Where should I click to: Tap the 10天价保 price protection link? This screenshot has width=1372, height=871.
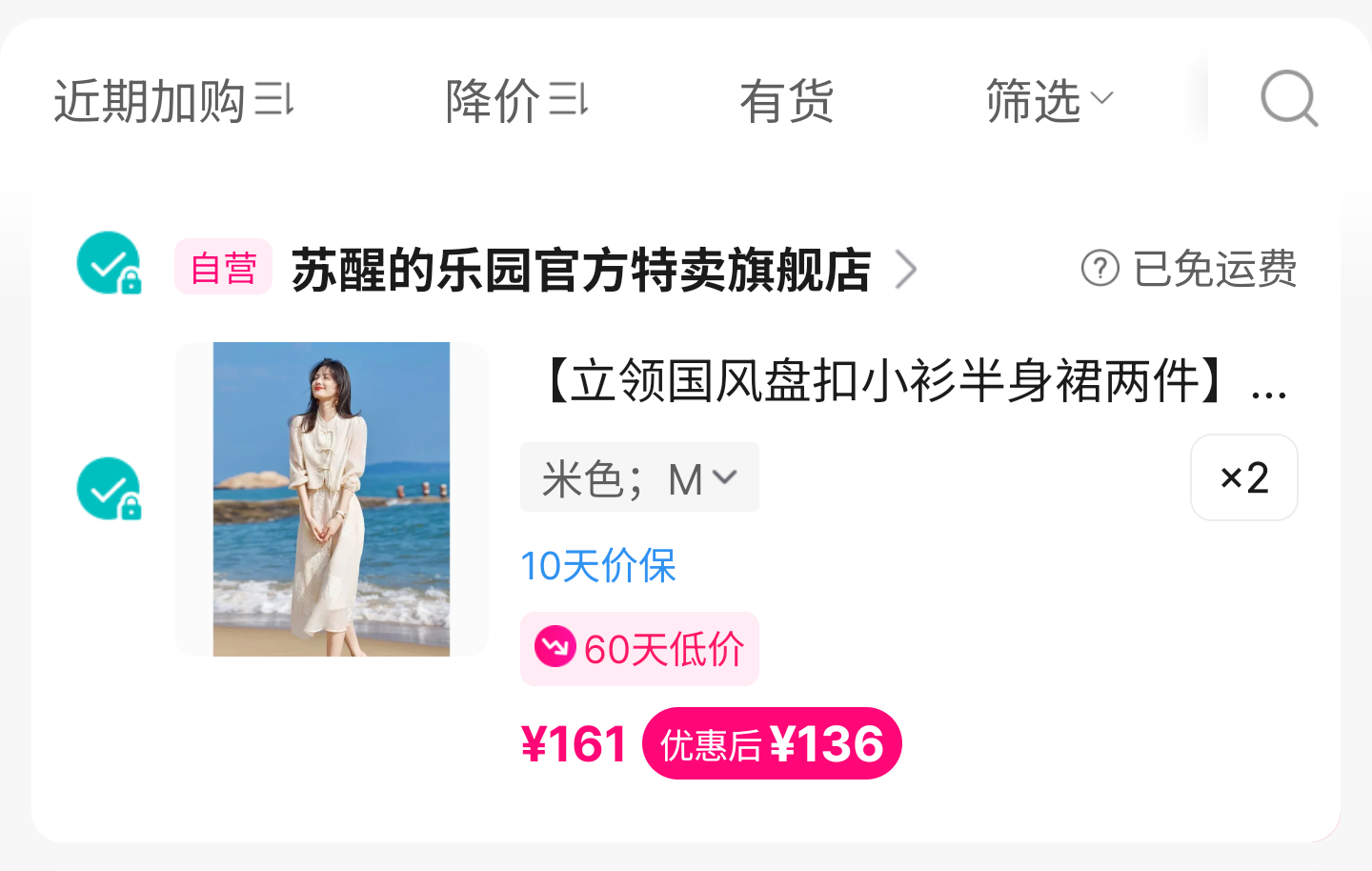(x=598, y=566)
